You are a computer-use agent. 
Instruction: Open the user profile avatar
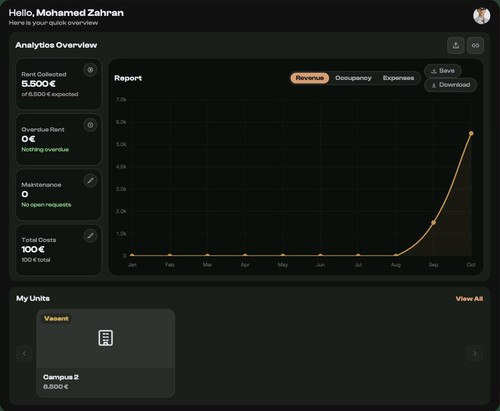point(481,15)
